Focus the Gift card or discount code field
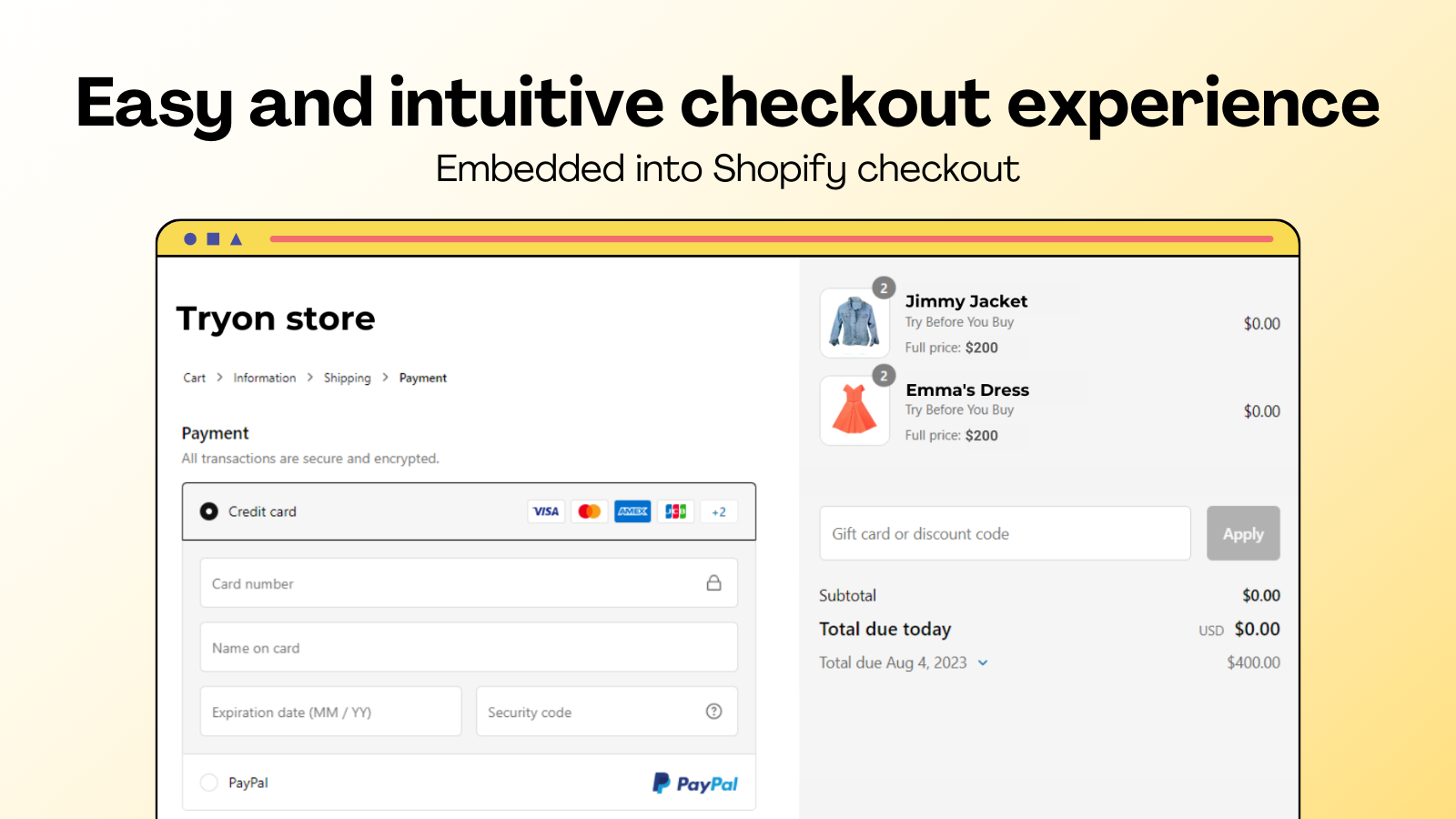Screen dimensions: 1456x819 [1005, 534]
